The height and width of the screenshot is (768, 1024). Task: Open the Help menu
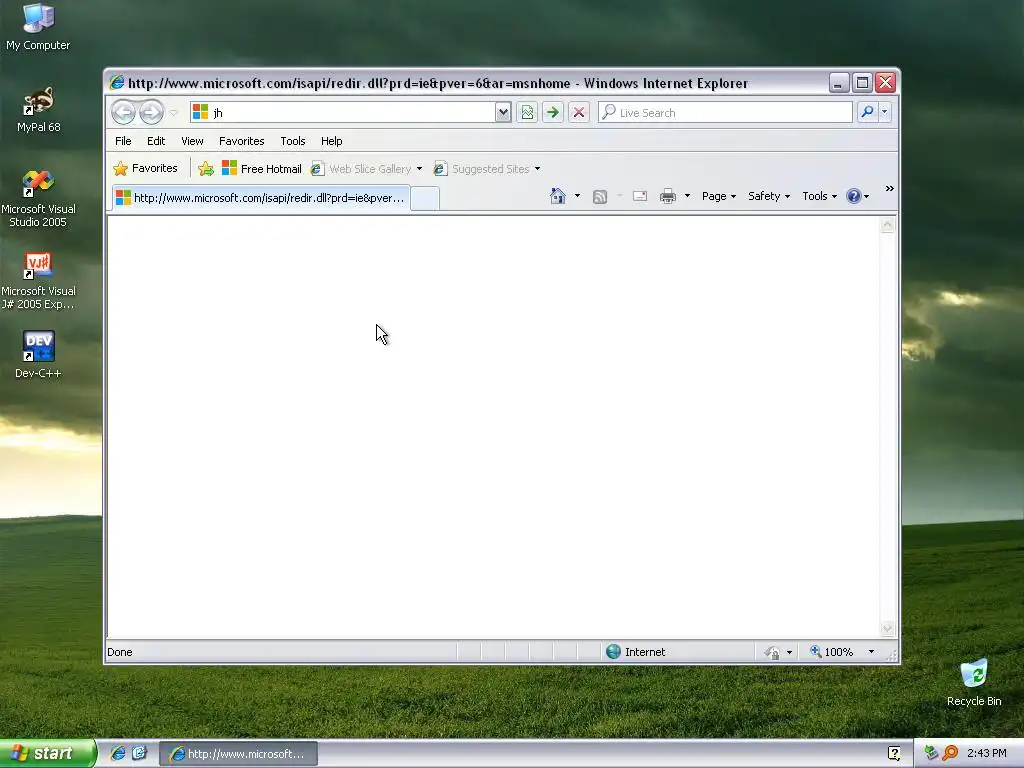[x=331, y=141]
